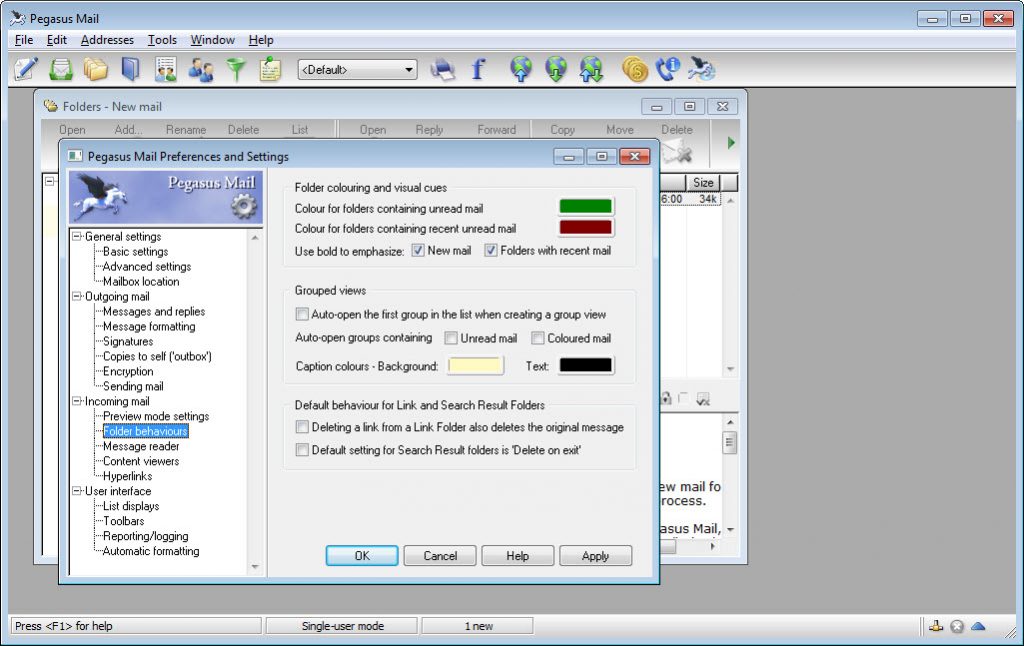Click the gold coins toolbar icon

[x=634, y=69]
